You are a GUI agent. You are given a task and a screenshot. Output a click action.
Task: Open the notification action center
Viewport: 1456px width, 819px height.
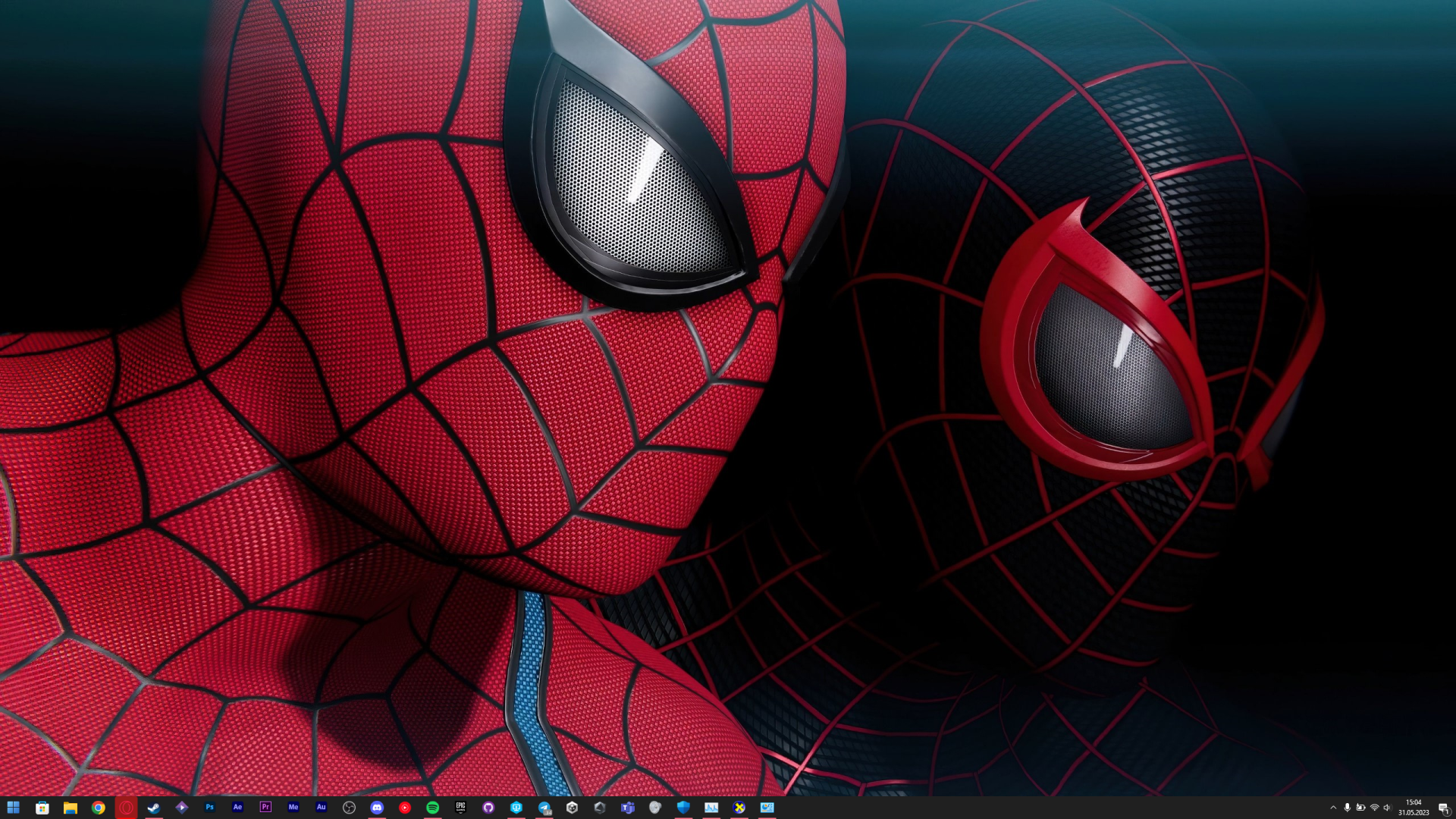(x=1443, y=808)
